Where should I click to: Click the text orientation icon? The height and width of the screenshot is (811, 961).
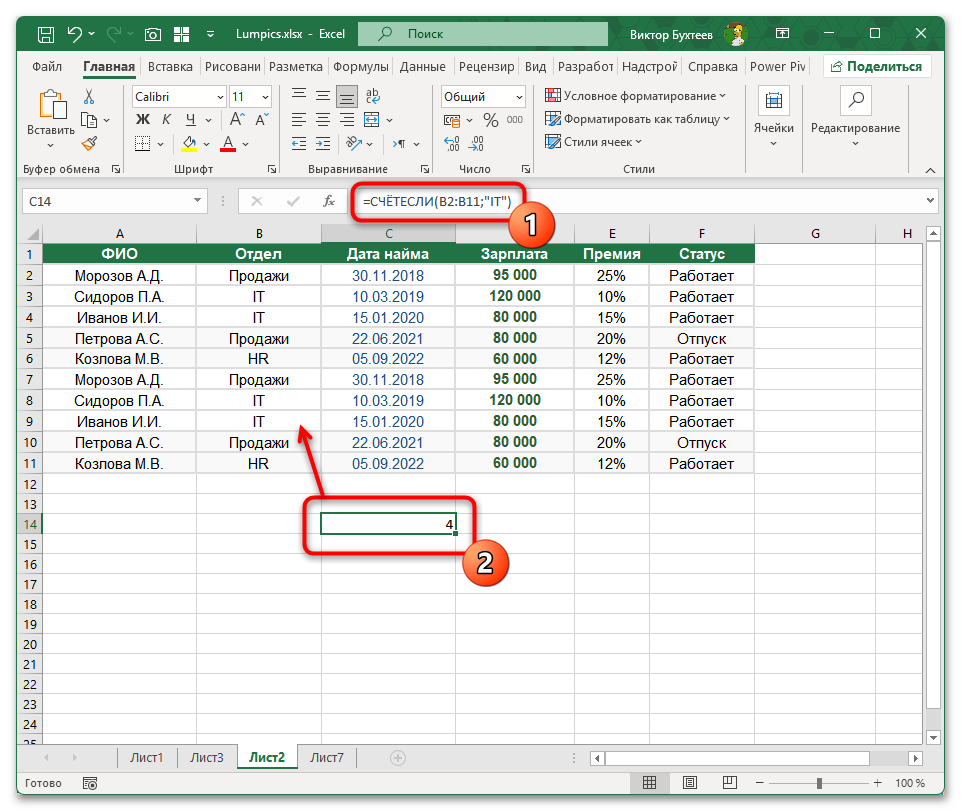[x=354, y=143]
